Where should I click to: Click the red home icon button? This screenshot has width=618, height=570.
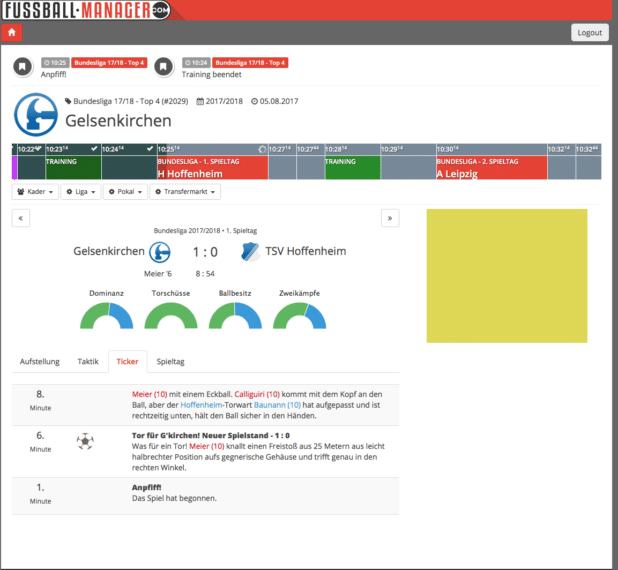point(11,32)
